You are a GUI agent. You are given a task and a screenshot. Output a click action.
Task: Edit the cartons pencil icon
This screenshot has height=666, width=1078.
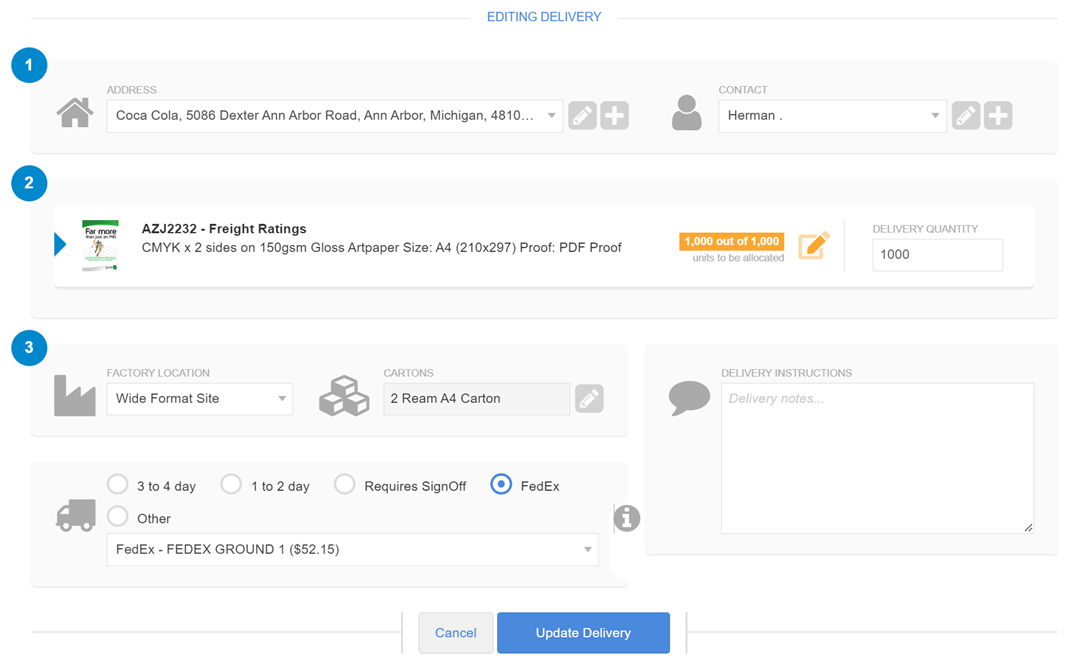tap(589, 399)
